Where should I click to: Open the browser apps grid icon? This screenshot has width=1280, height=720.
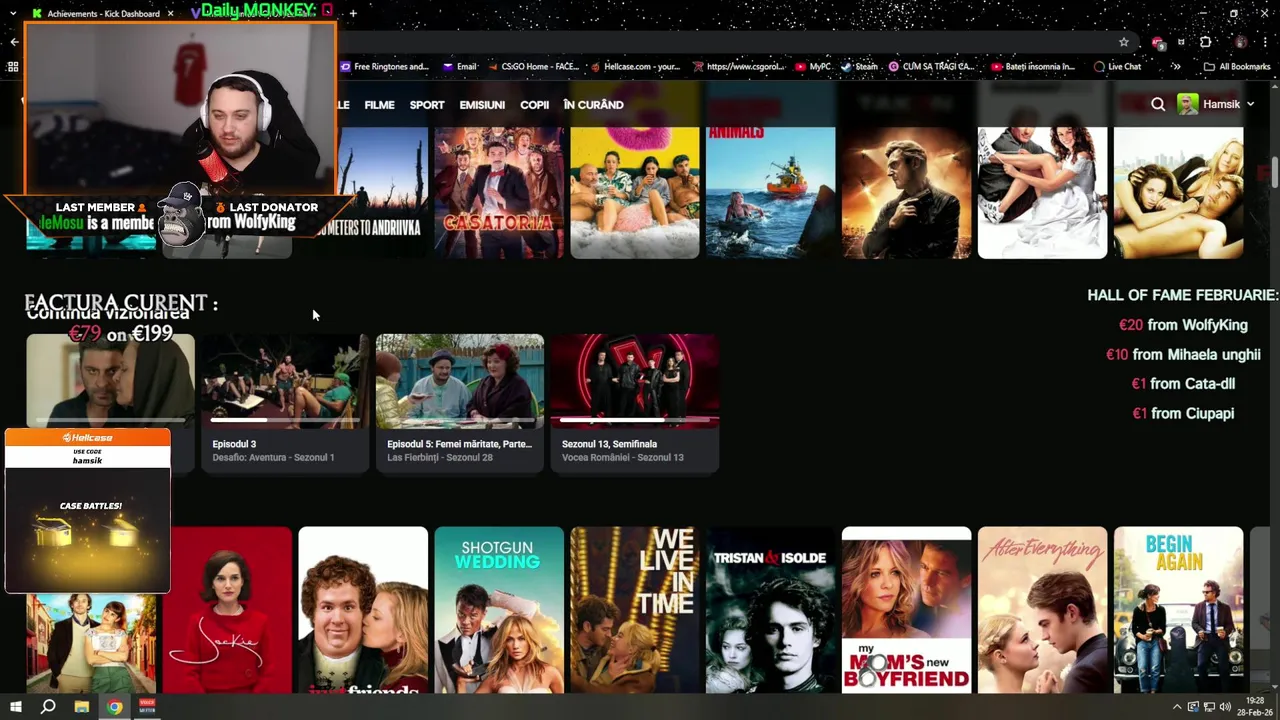[13, 67]
